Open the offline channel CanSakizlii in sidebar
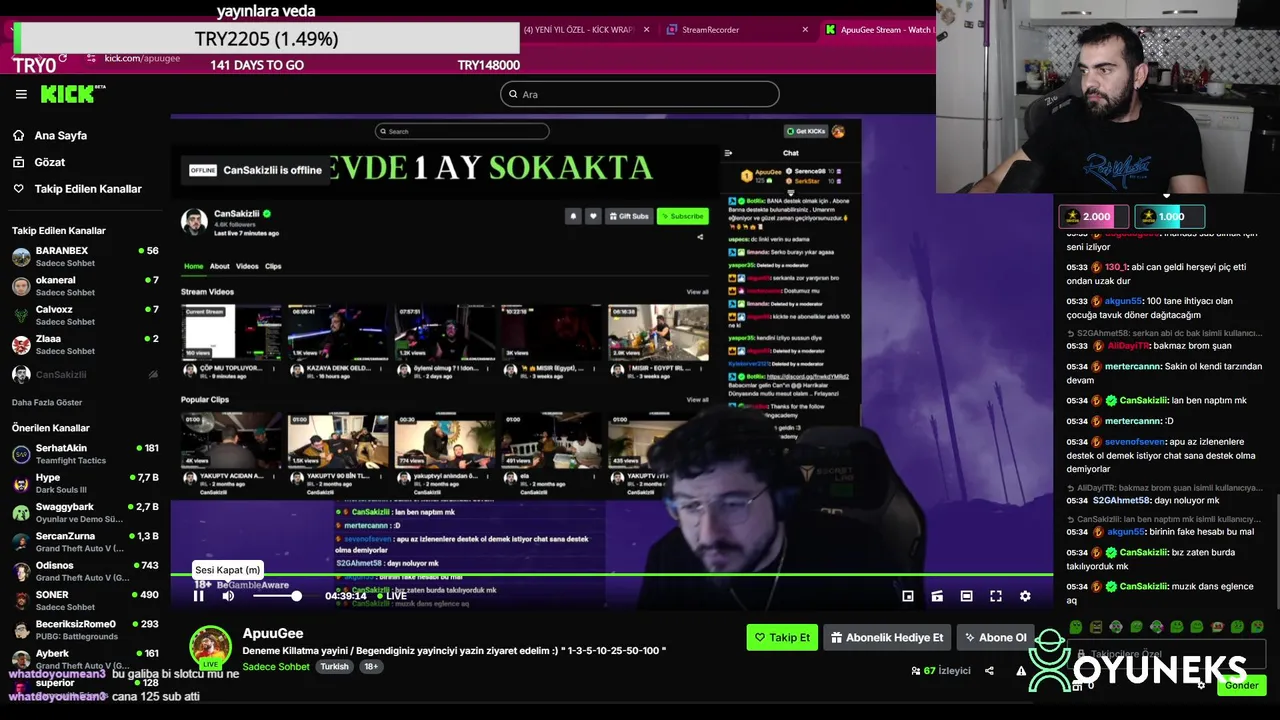The image size is (1280, 720). [85, 374]
